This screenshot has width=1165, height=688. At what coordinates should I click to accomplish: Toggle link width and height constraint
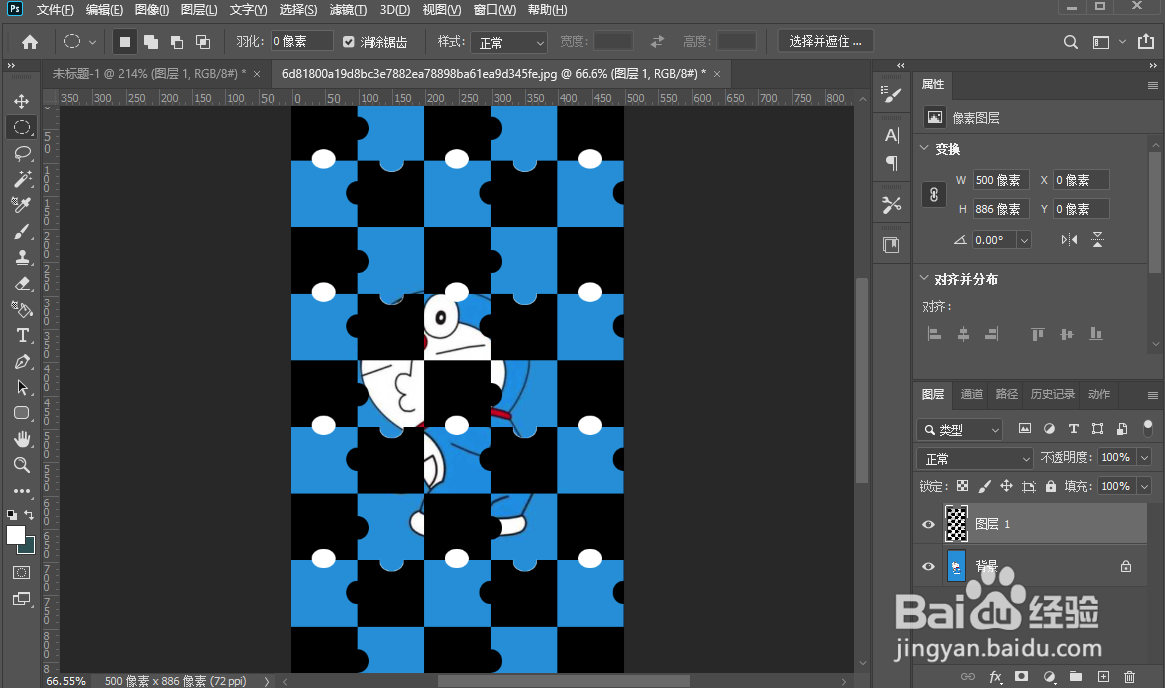click(x=934, y=195)
